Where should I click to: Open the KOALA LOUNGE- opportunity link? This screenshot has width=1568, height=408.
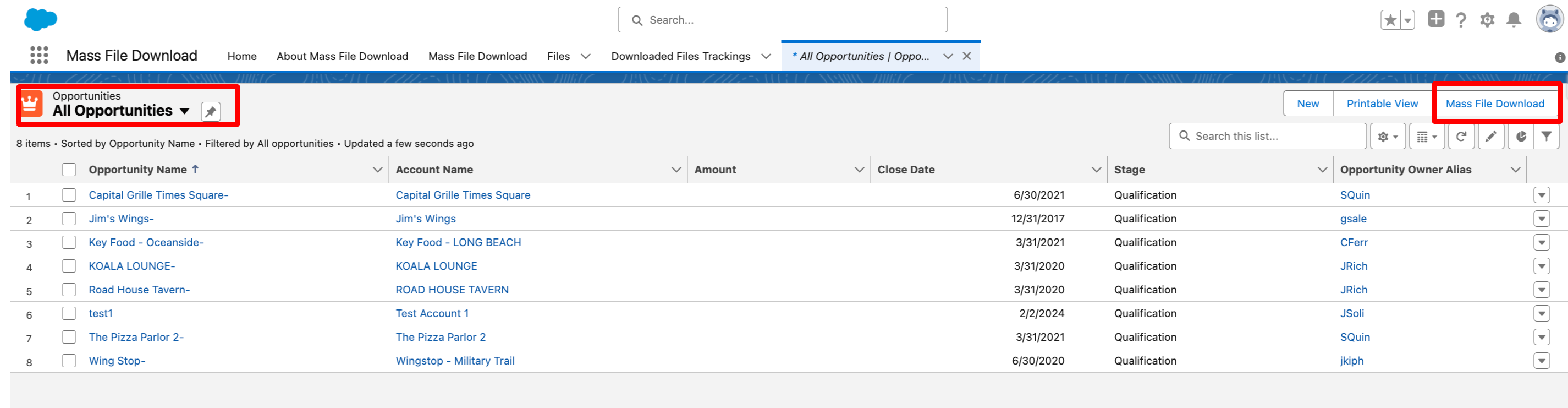pyautogui.click(x=132, y=266)
